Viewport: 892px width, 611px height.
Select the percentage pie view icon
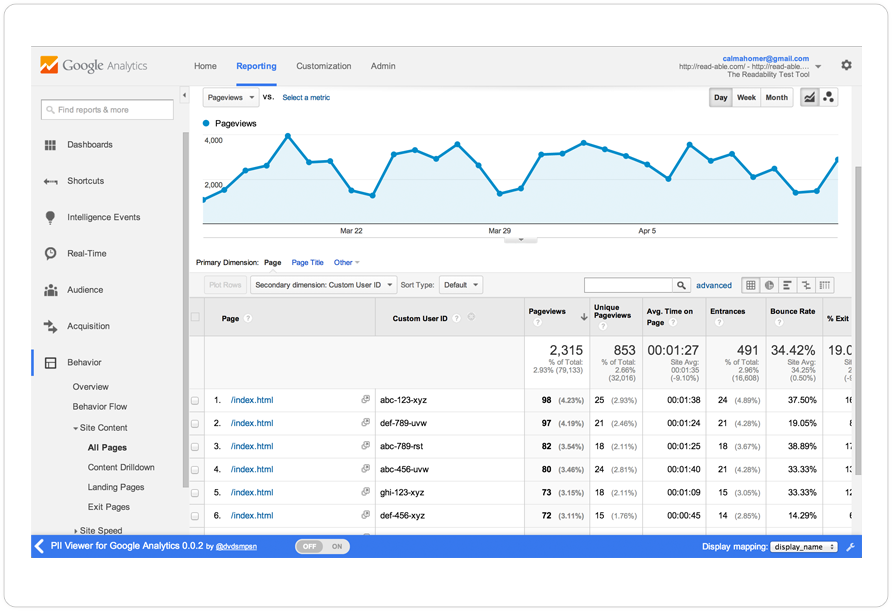click(769, 285)
